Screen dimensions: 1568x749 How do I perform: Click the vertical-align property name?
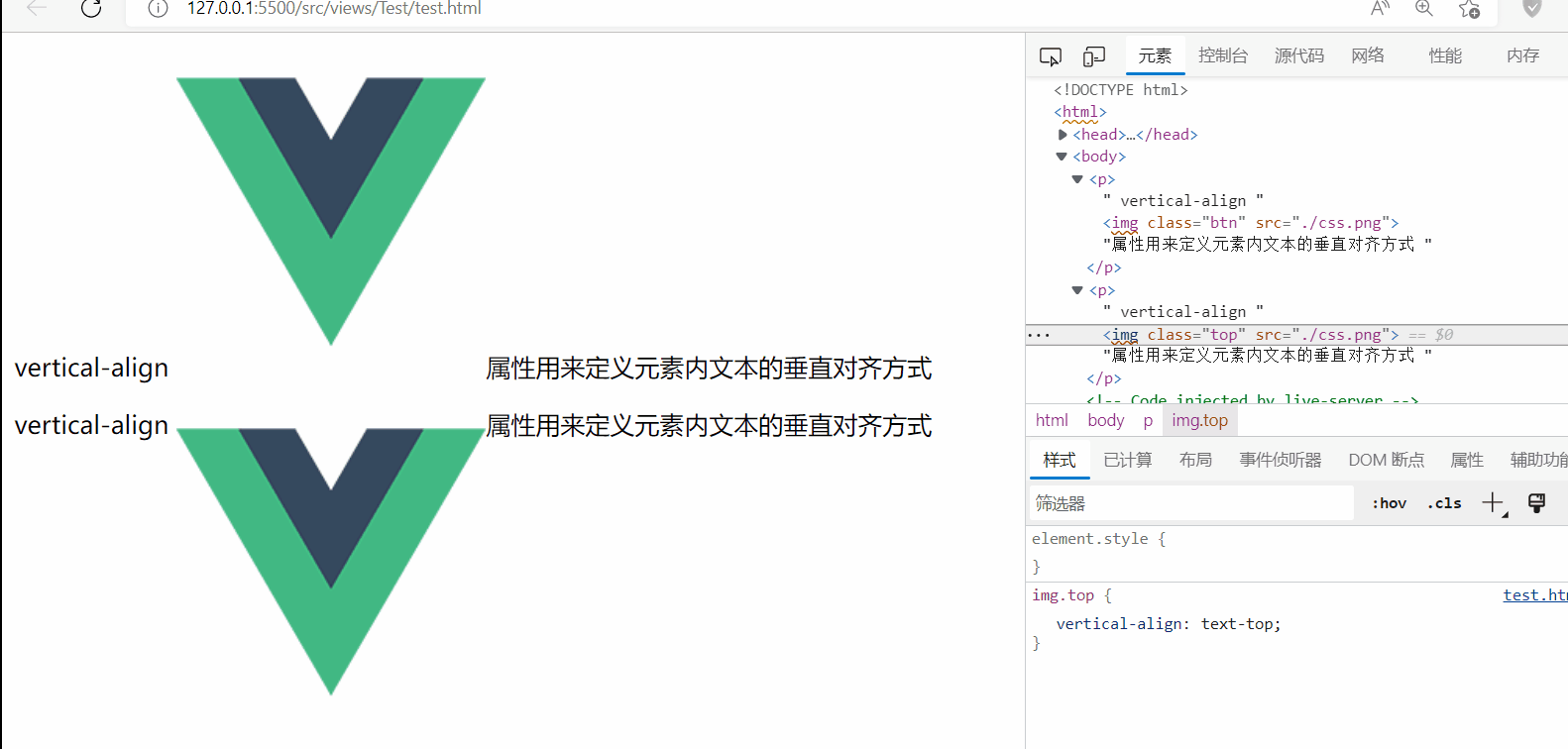tap(1119, 624)
